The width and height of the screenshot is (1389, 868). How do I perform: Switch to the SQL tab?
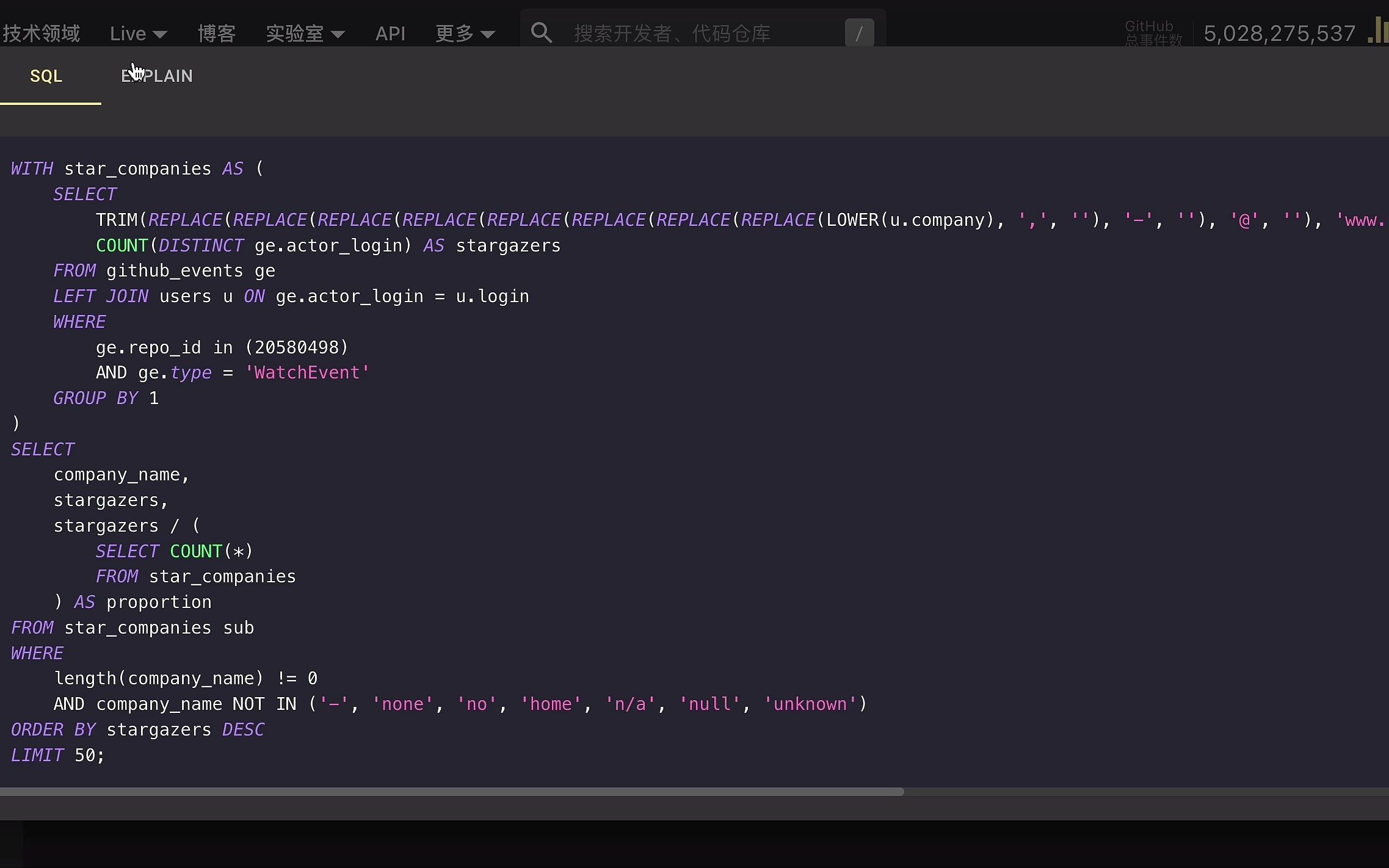pyautogui.click(x=46, y=76)
